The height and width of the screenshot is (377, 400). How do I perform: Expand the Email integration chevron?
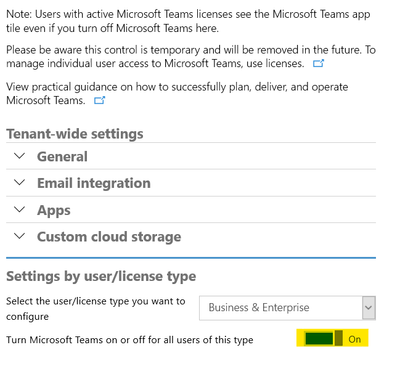coord(20,182)
